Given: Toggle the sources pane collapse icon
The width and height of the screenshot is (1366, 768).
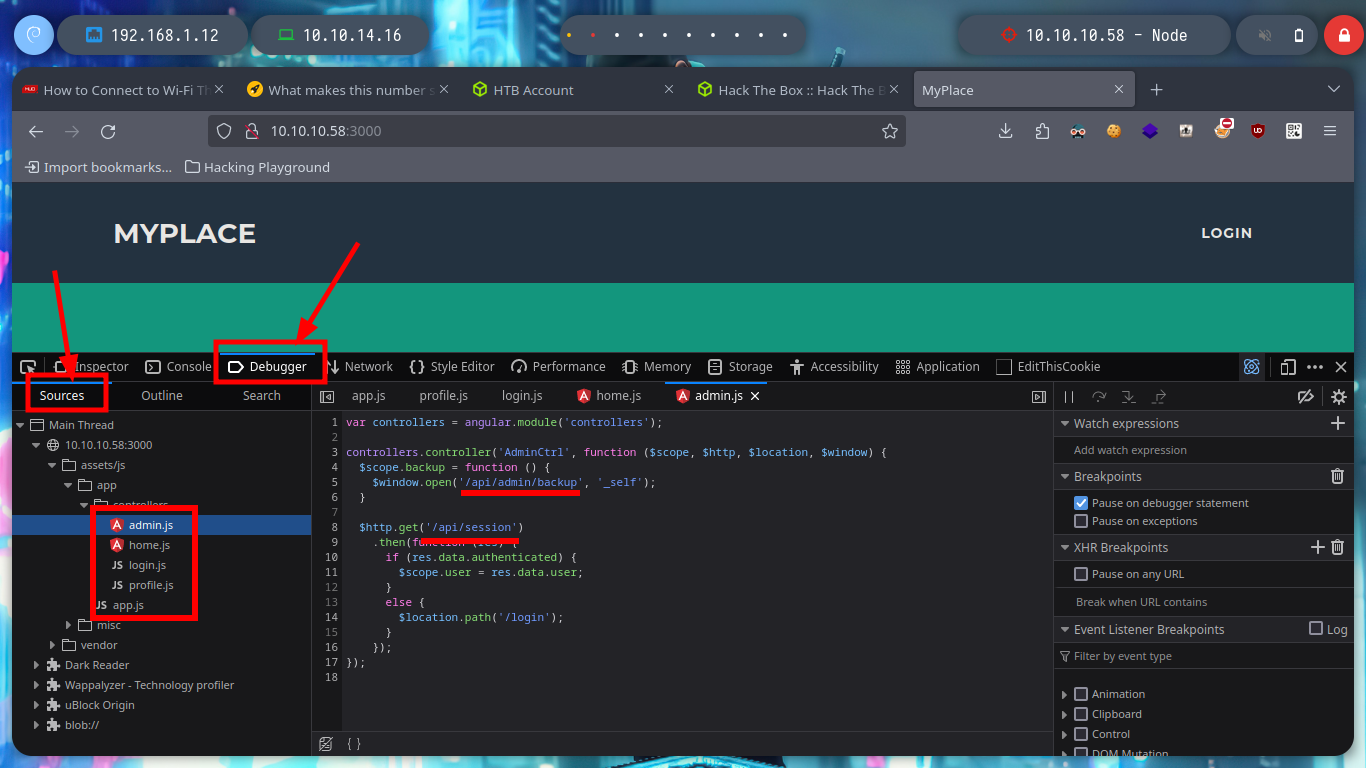Looking at the screenshot, I should tap(327, 397).
